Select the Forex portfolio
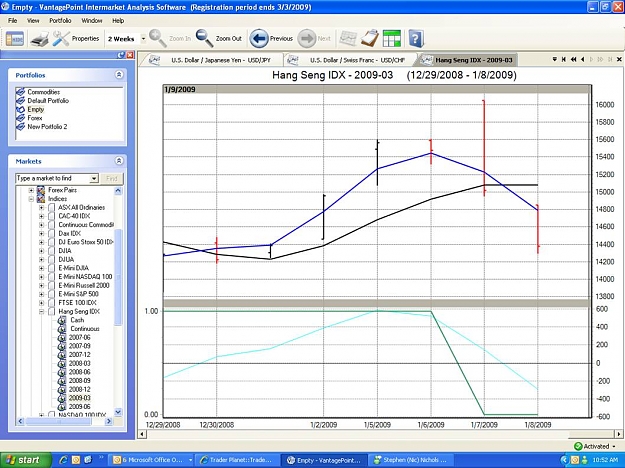625x468 pixels. coord(35,118)
